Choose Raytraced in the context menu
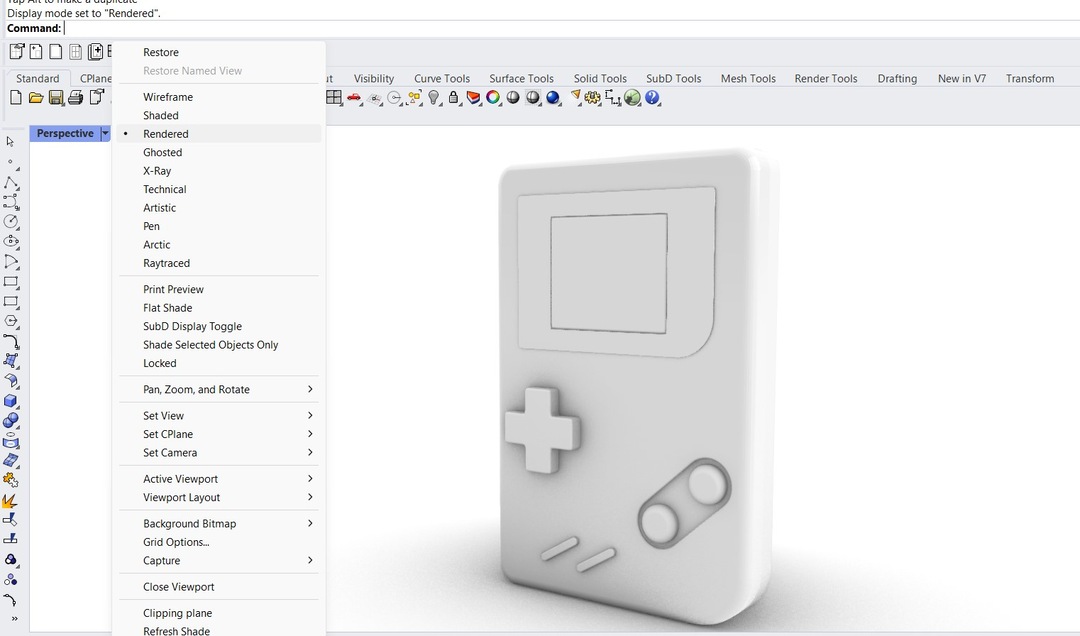This screenshot has height=636, width=1080. click(219, 263)
